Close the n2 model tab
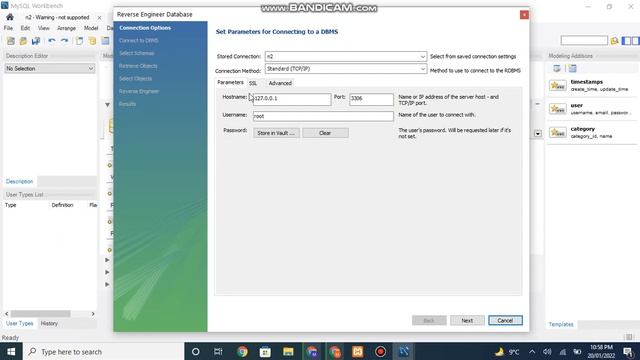The image size is (640, 360). (99, 18)
